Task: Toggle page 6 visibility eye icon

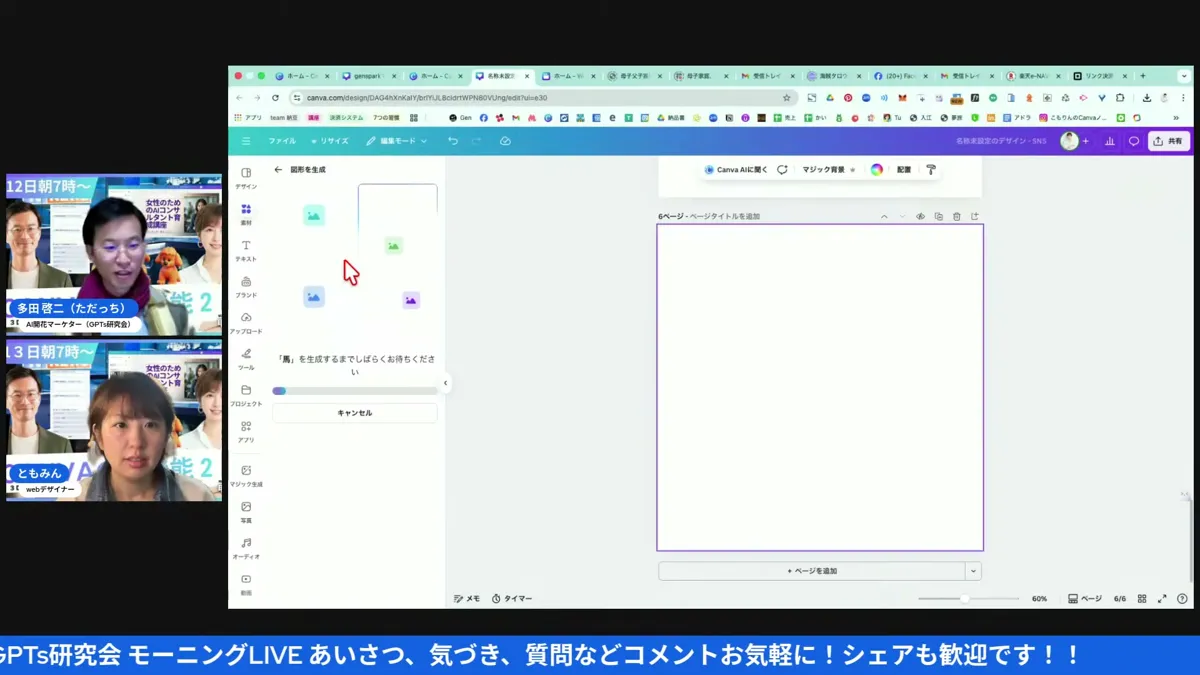Action: coord(920,216)
